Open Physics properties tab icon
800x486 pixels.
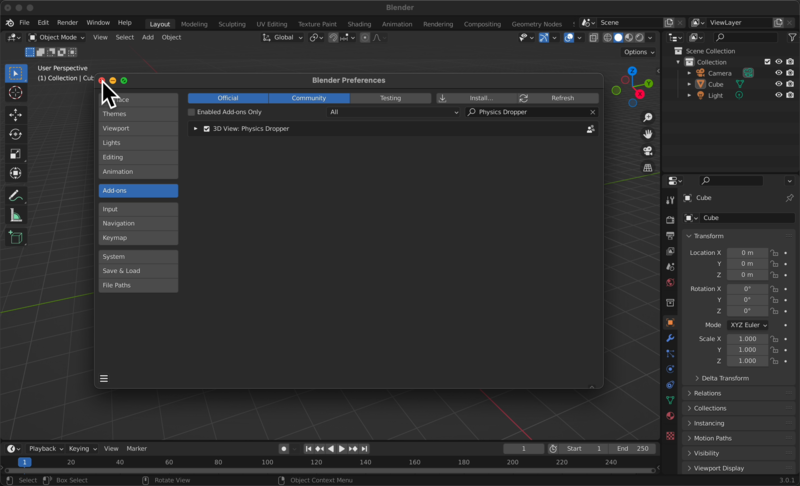tap(670, 369)
